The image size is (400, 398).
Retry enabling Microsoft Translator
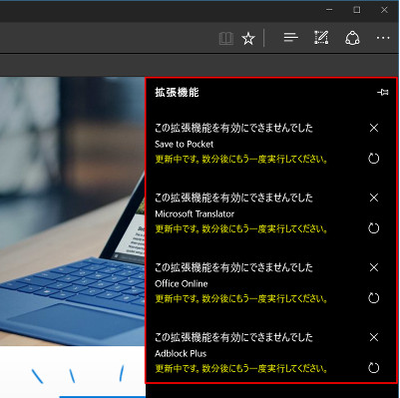coord(374,228)
